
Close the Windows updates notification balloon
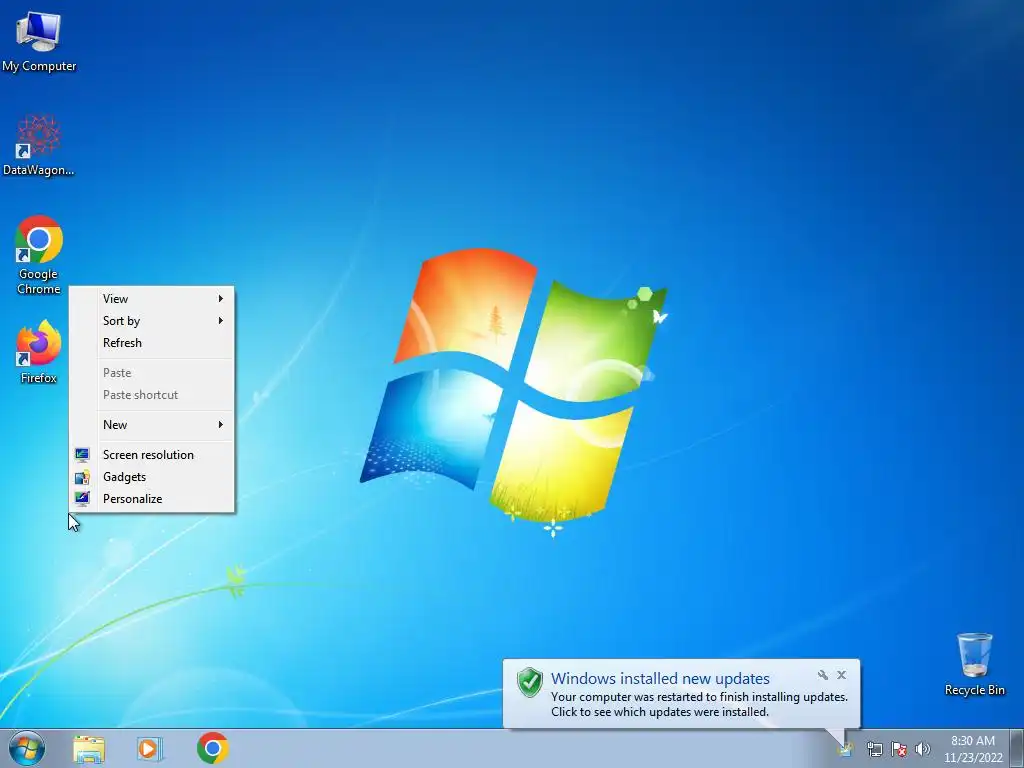coord(842,675)
